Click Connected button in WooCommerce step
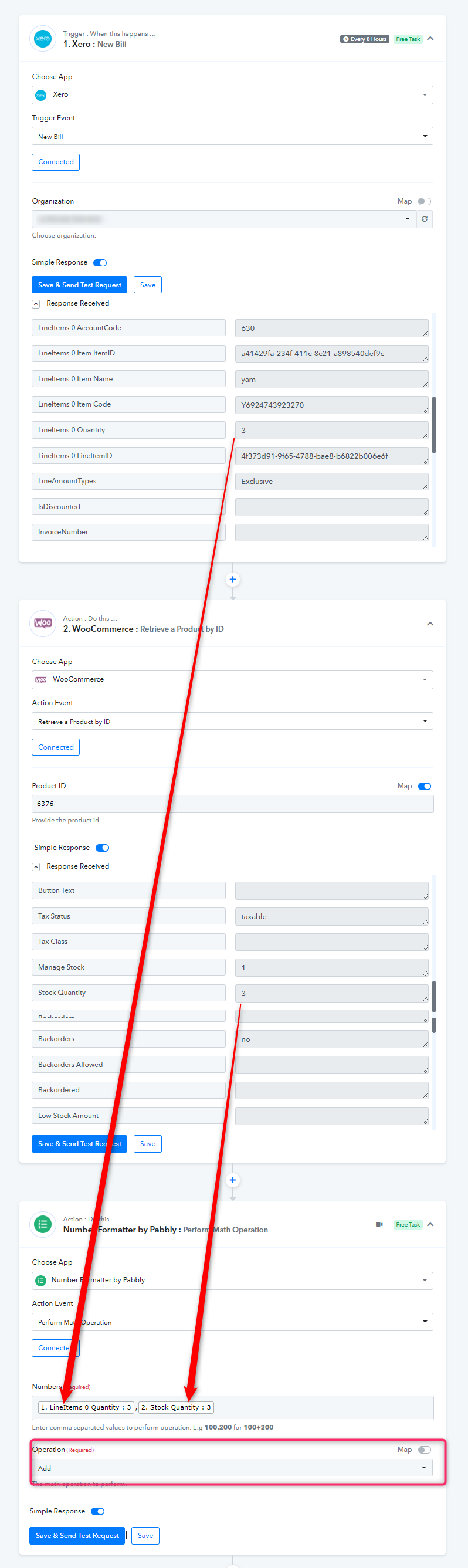 [55, 747]
